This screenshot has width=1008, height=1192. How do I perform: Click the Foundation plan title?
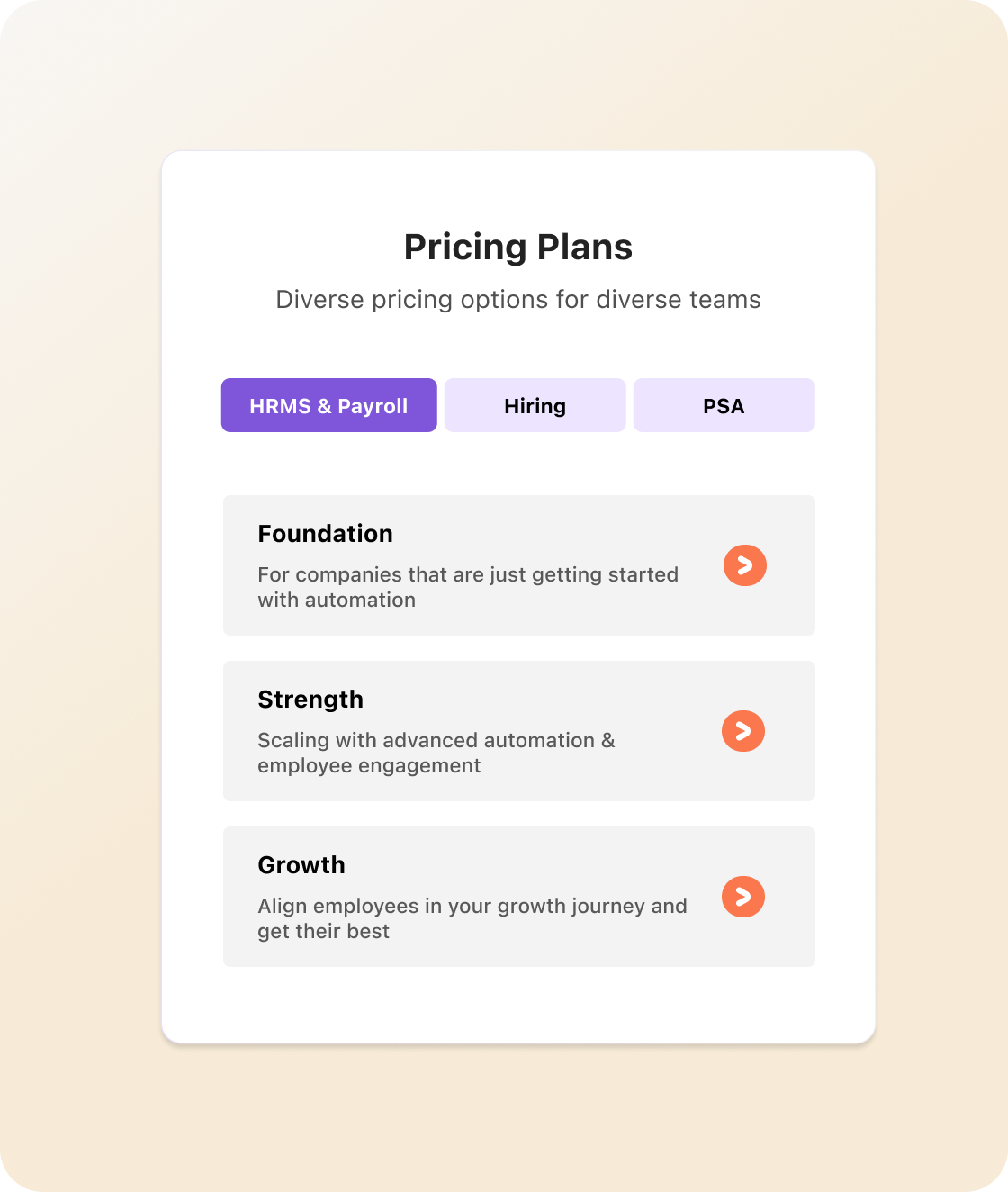(x=325, y=534)
